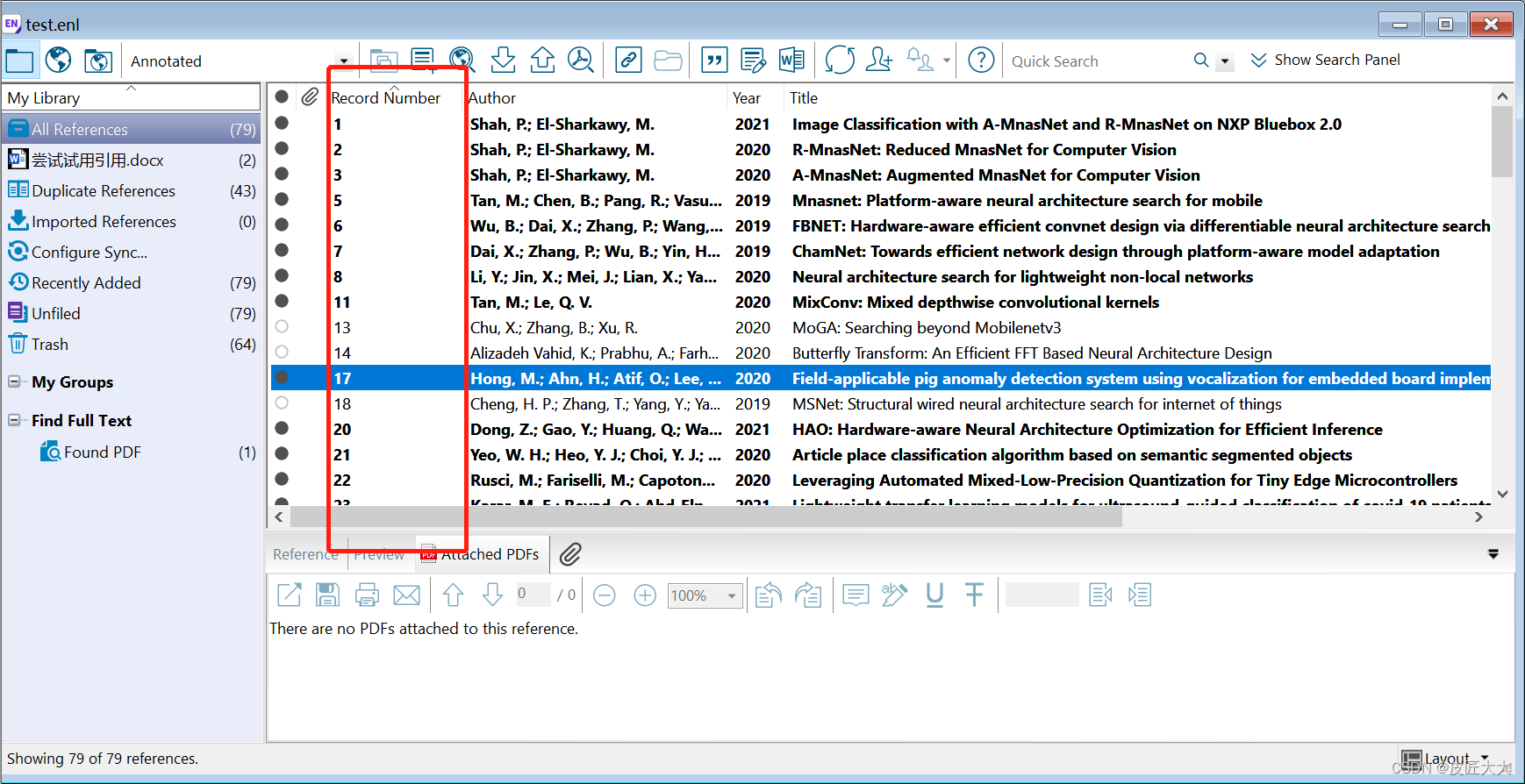The image size is (1525, 784).
Task: Open the Activity Feed icon
Action: pyautogui.click(x=920, y=60)
